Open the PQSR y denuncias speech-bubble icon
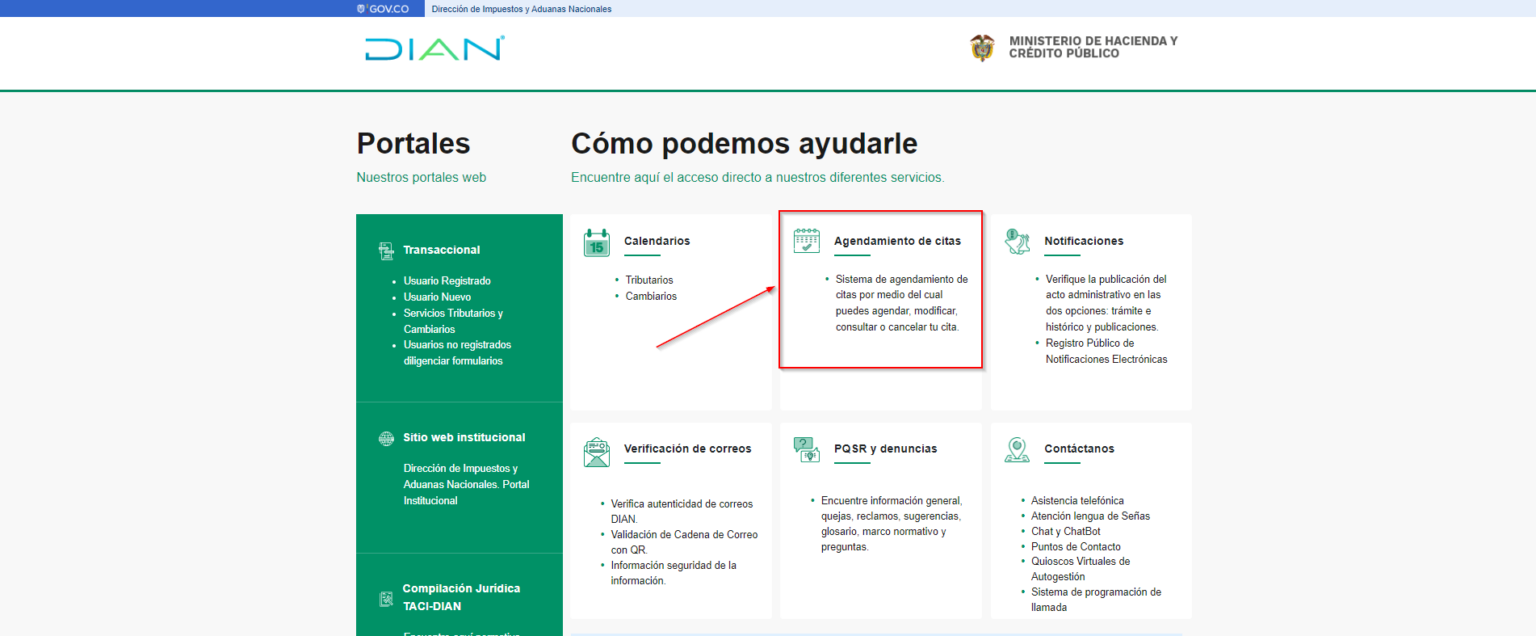Viewport: 1536px width, 636px height. 809,451
